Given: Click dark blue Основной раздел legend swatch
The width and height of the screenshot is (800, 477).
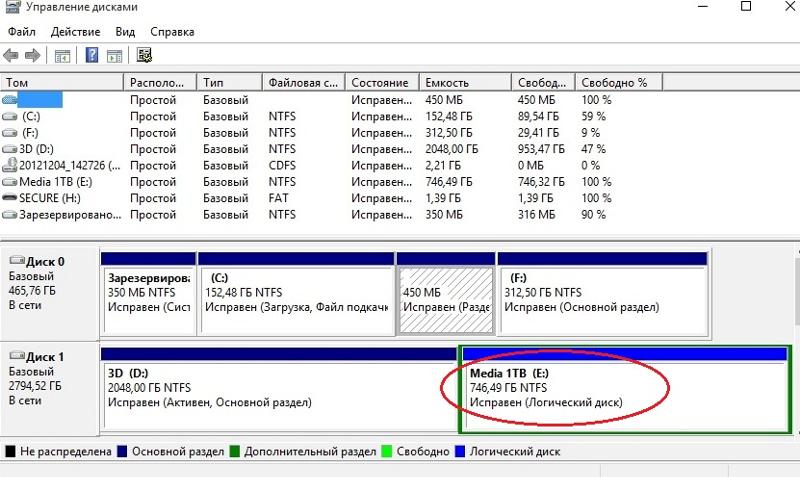Looking at the screenshot, I should point(121,451).
